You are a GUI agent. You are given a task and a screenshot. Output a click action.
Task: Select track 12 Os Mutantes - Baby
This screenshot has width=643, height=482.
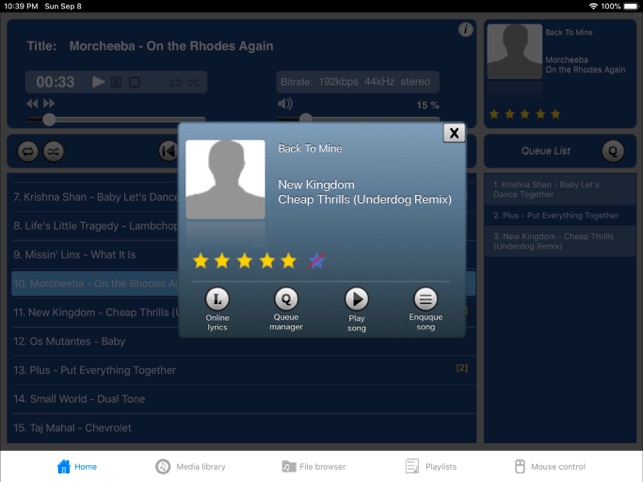click(x=244, y=341)
